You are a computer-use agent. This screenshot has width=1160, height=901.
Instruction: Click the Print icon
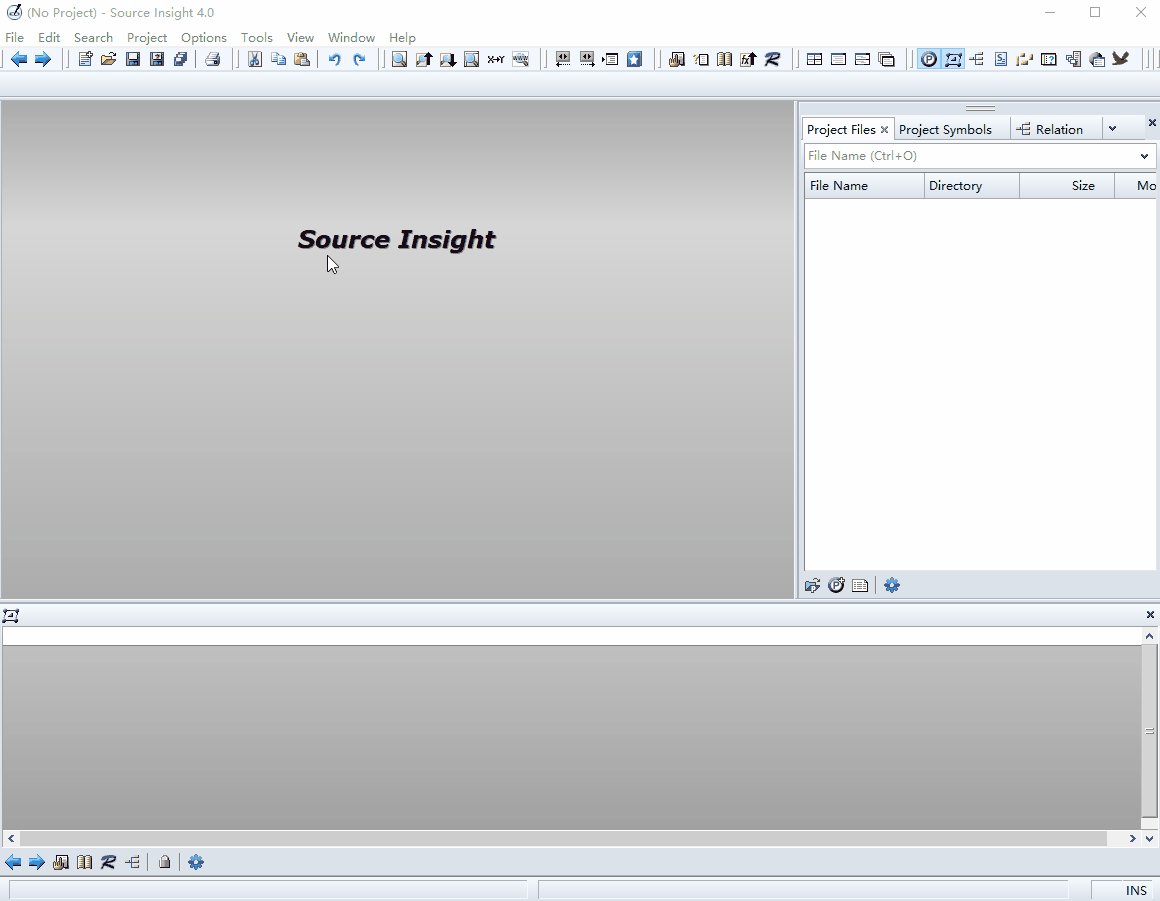tap(213, 59)
